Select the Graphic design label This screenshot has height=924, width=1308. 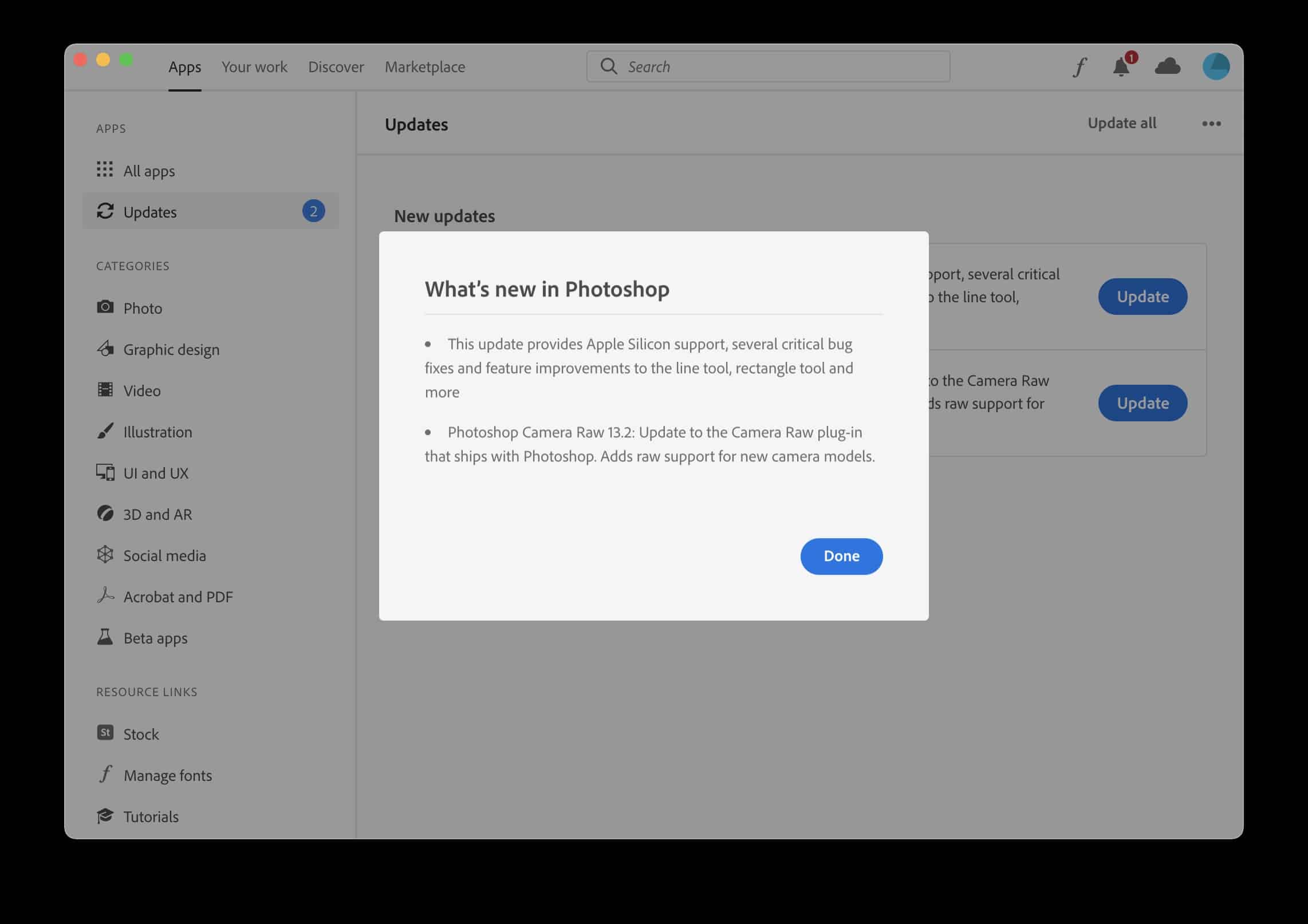click(x=171, y=349)
